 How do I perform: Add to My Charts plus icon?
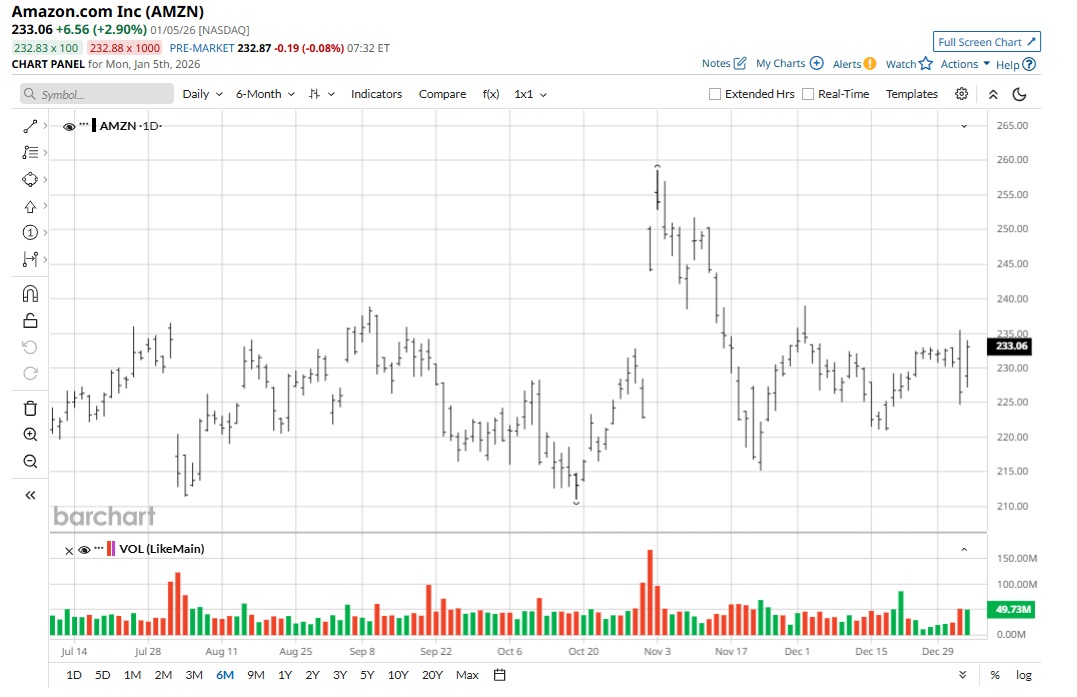point(817,63)
